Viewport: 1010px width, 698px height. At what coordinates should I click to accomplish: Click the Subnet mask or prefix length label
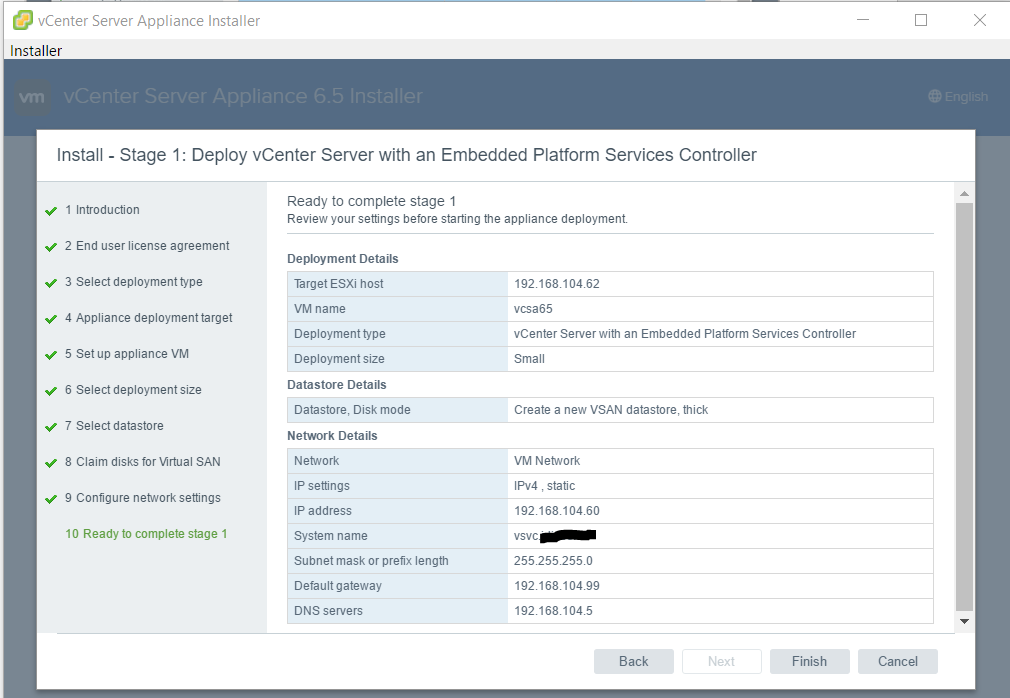coord(371,561)
